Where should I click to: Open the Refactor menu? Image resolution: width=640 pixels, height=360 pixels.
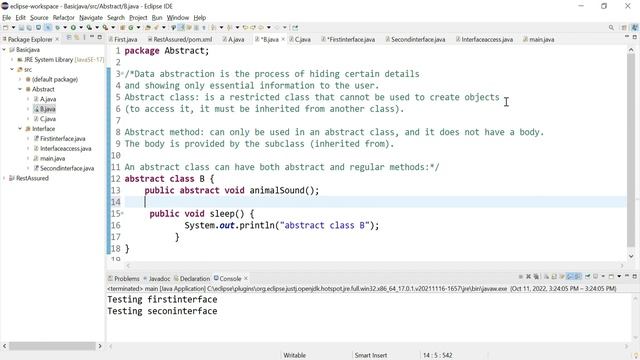(64, 18)
